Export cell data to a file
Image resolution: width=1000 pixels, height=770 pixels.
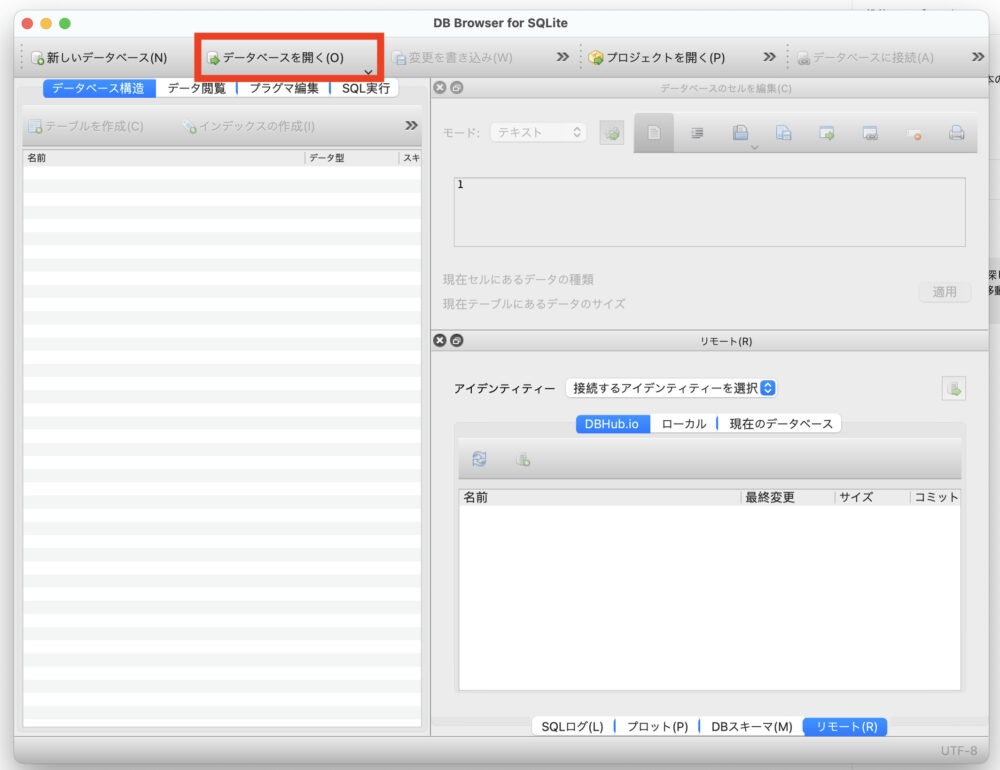[784, 130]
